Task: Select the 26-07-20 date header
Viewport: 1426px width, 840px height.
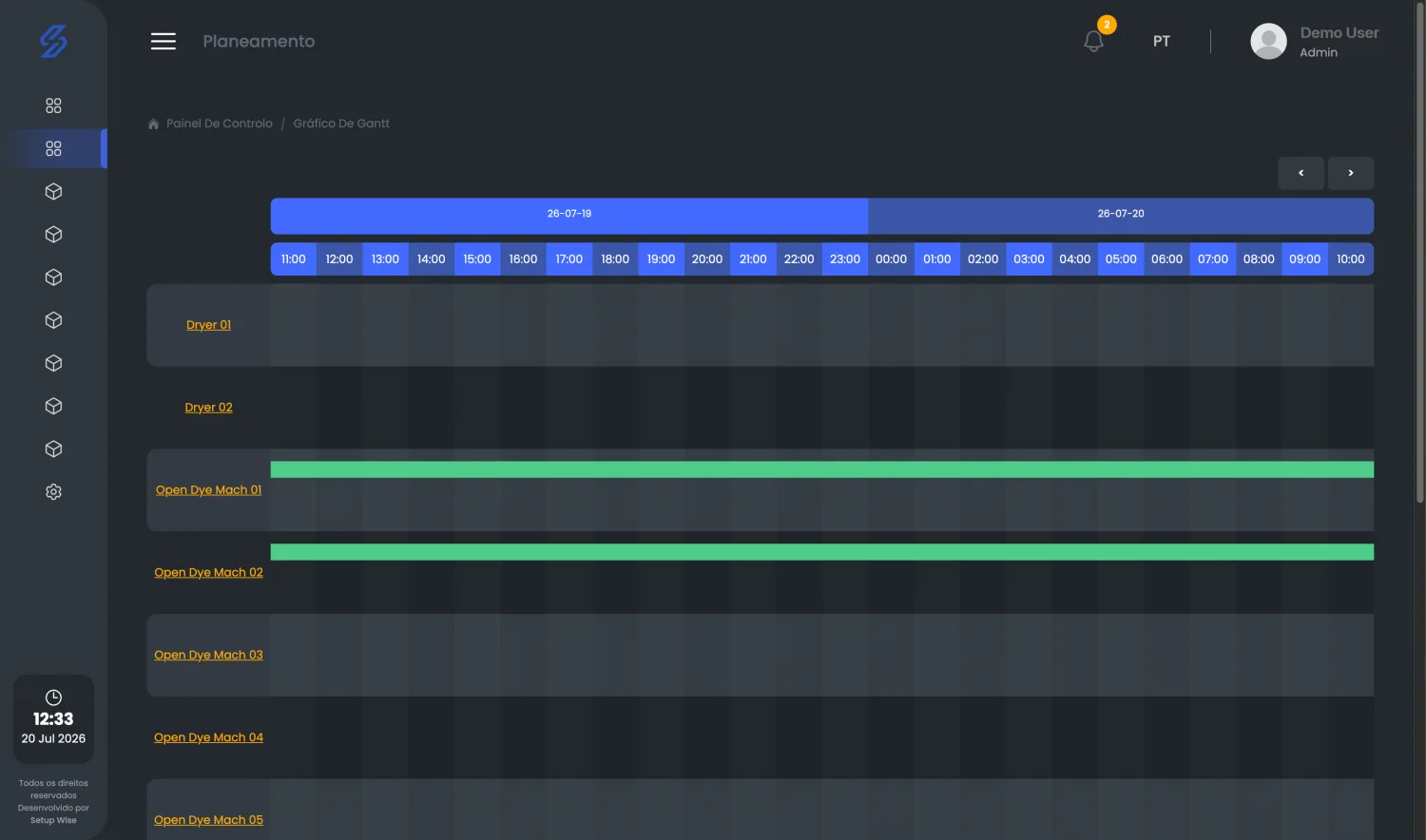Action: click(1121, 214)
